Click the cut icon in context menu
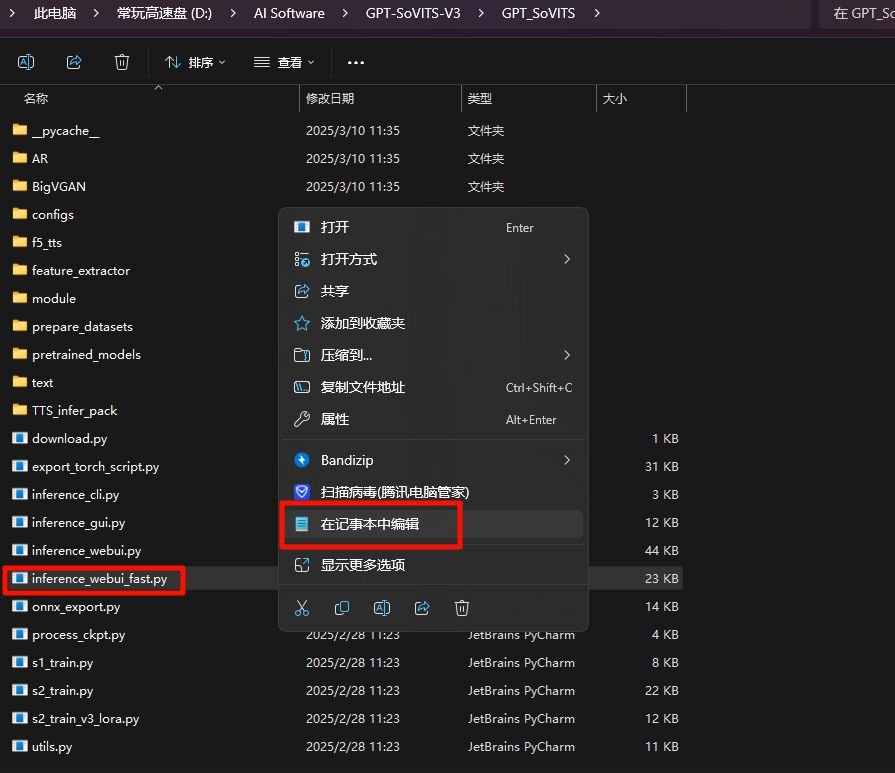Screen dimensions: 895x773 tap(302, 608)
